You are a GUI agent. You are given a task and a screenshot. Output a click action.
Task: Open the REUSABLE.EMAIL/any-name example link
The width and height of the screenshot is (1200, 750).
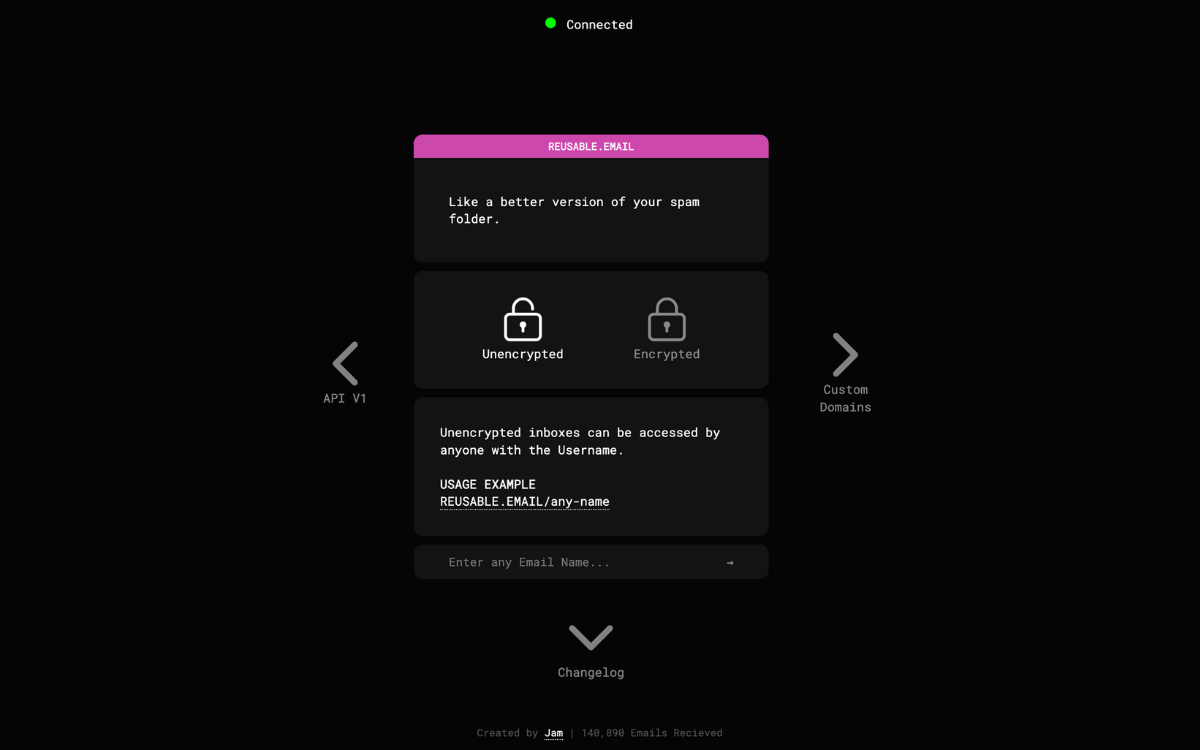click(525, 502)
